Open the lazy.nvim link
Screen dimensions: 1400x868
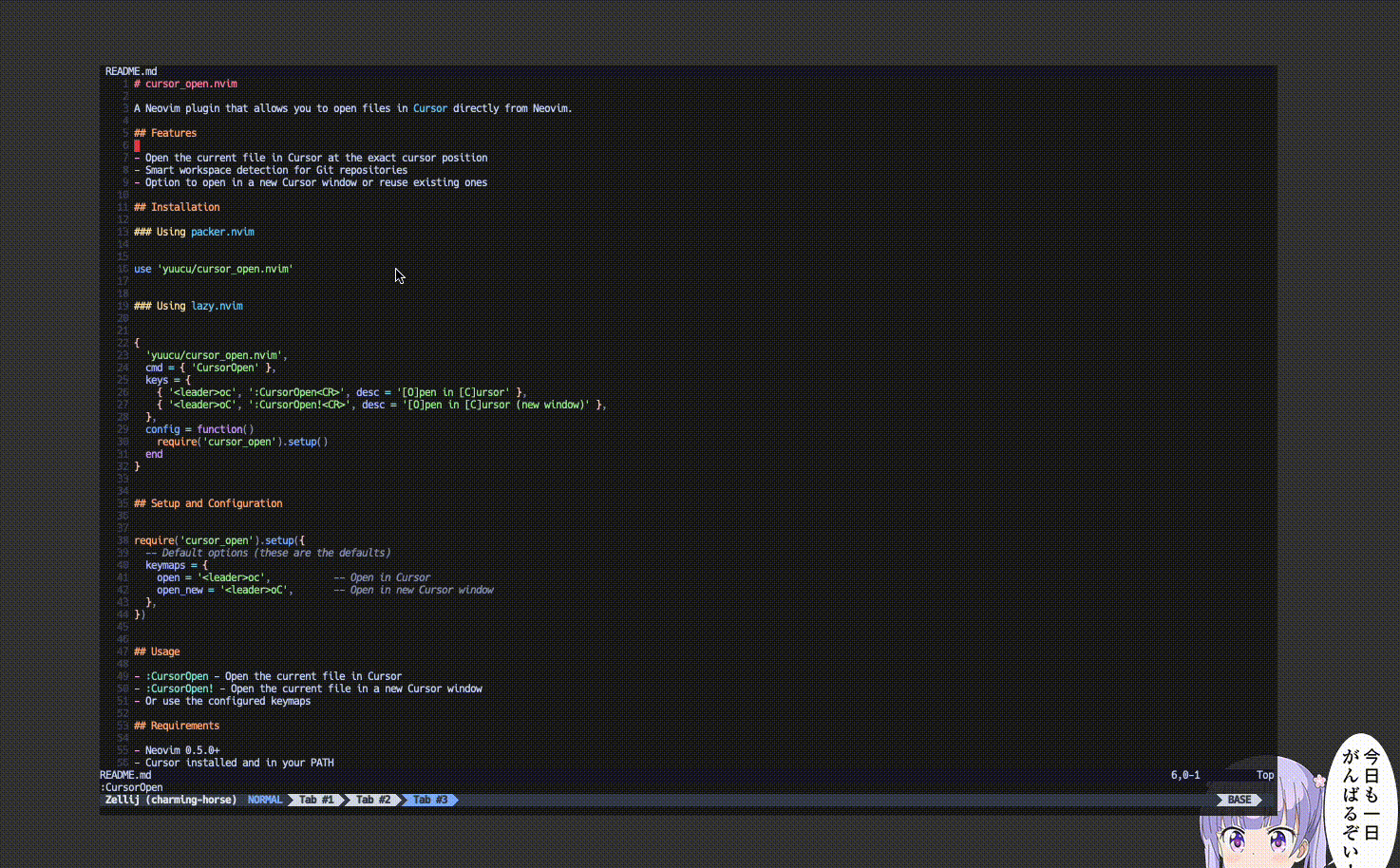click(217, 306)
